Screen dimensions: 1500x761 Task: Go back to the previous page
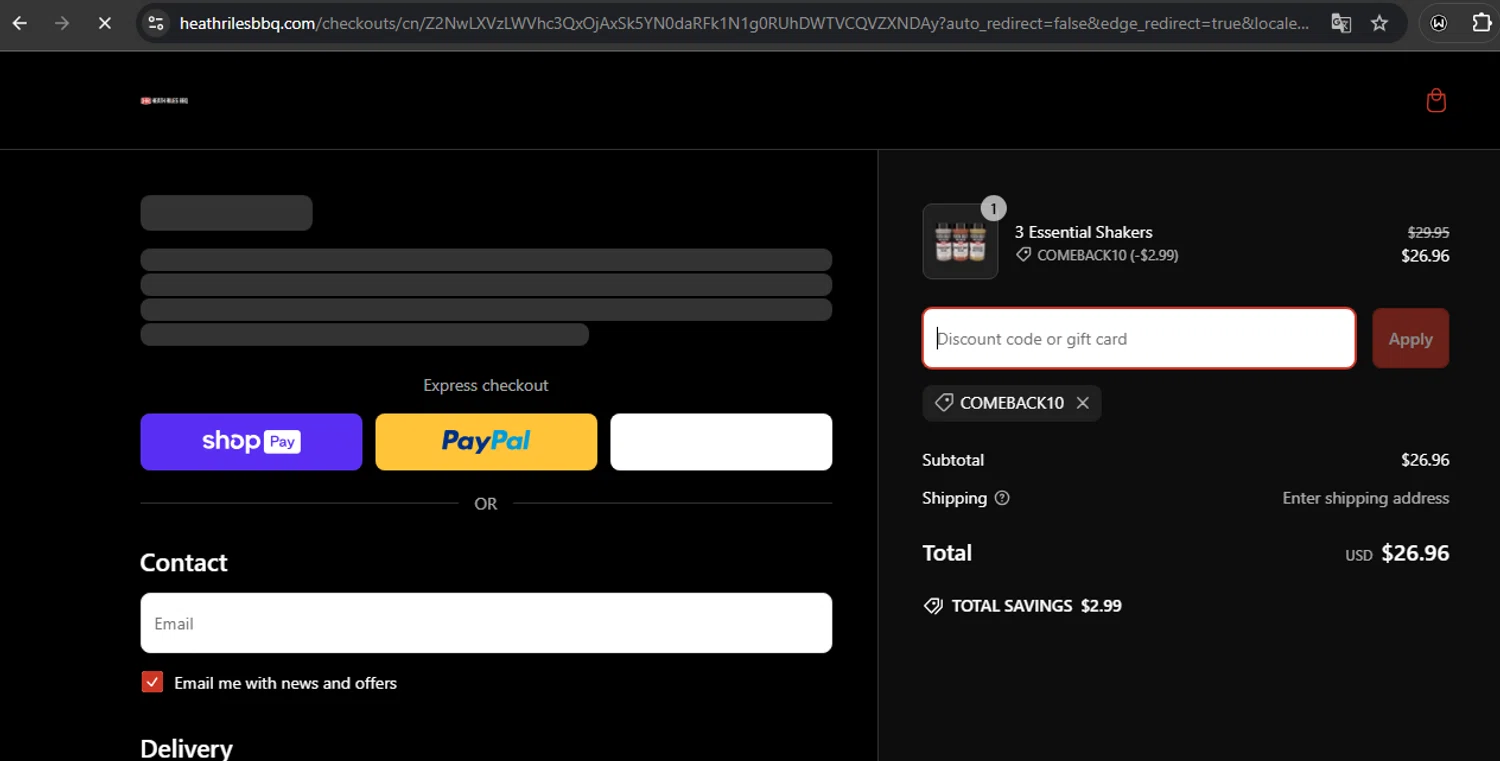point(20,23)
